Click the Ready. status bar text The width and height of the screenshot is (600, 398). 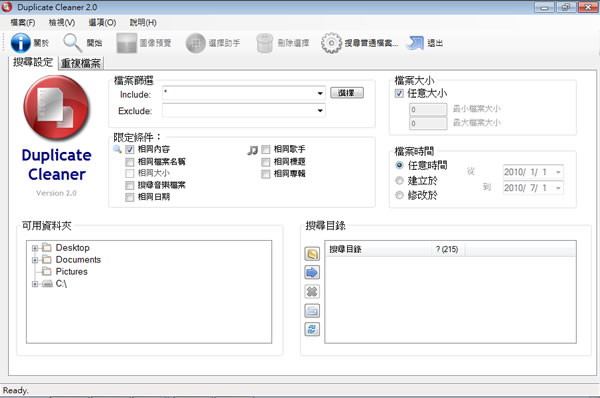point(16,390)
